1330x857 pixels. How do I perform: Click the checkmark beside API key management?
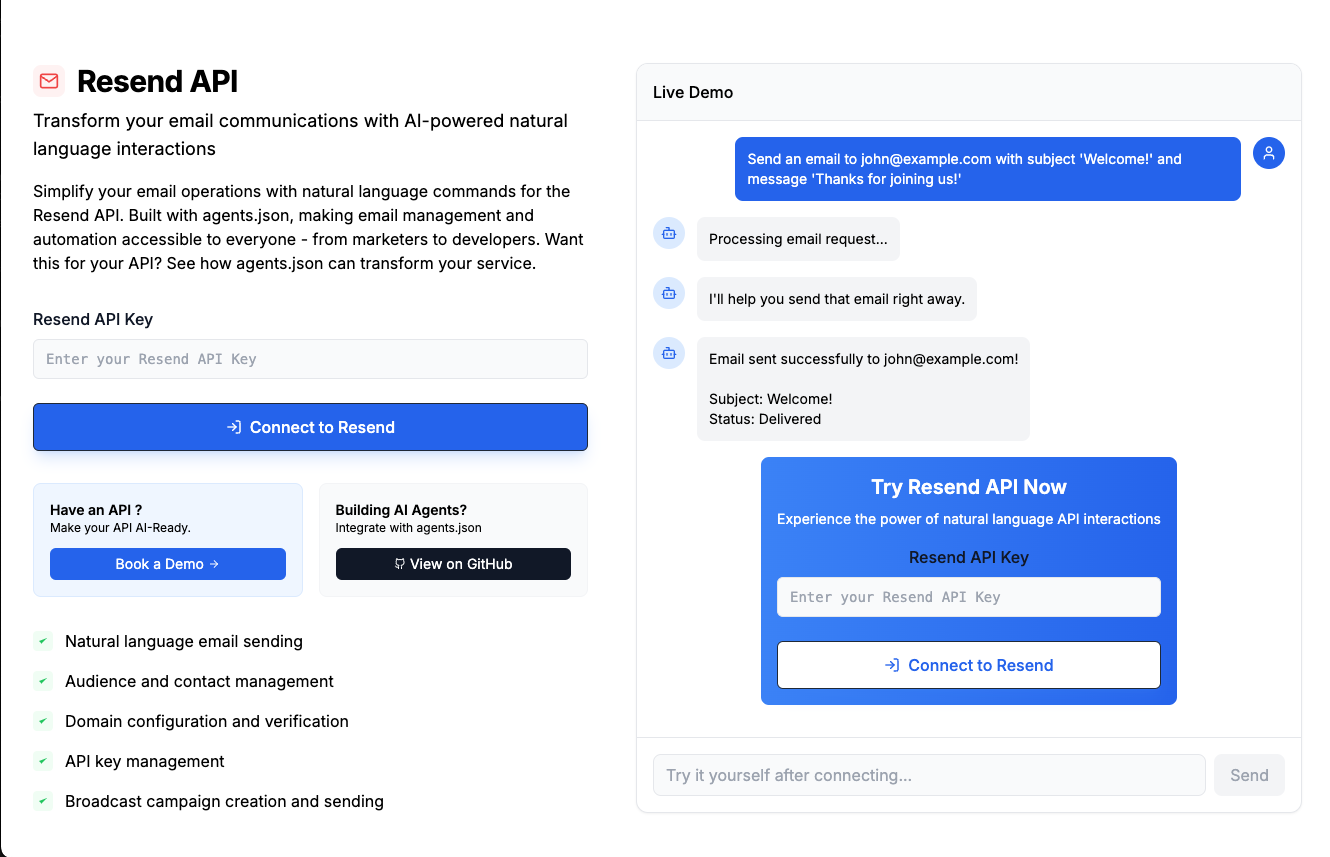[x=43, y=761]
